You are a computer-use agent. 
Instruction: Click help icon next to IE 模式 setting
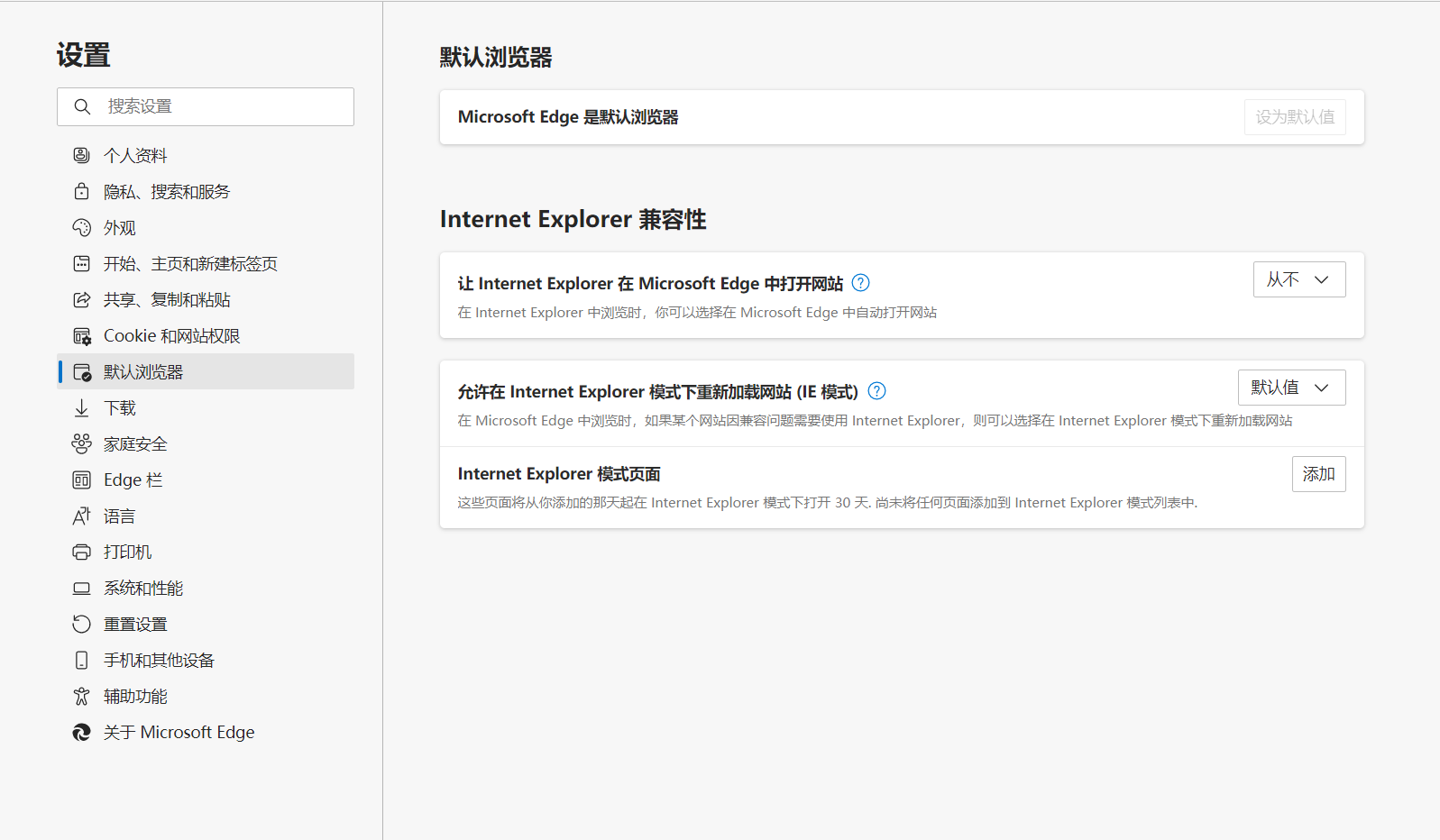(x=876, y=391)
